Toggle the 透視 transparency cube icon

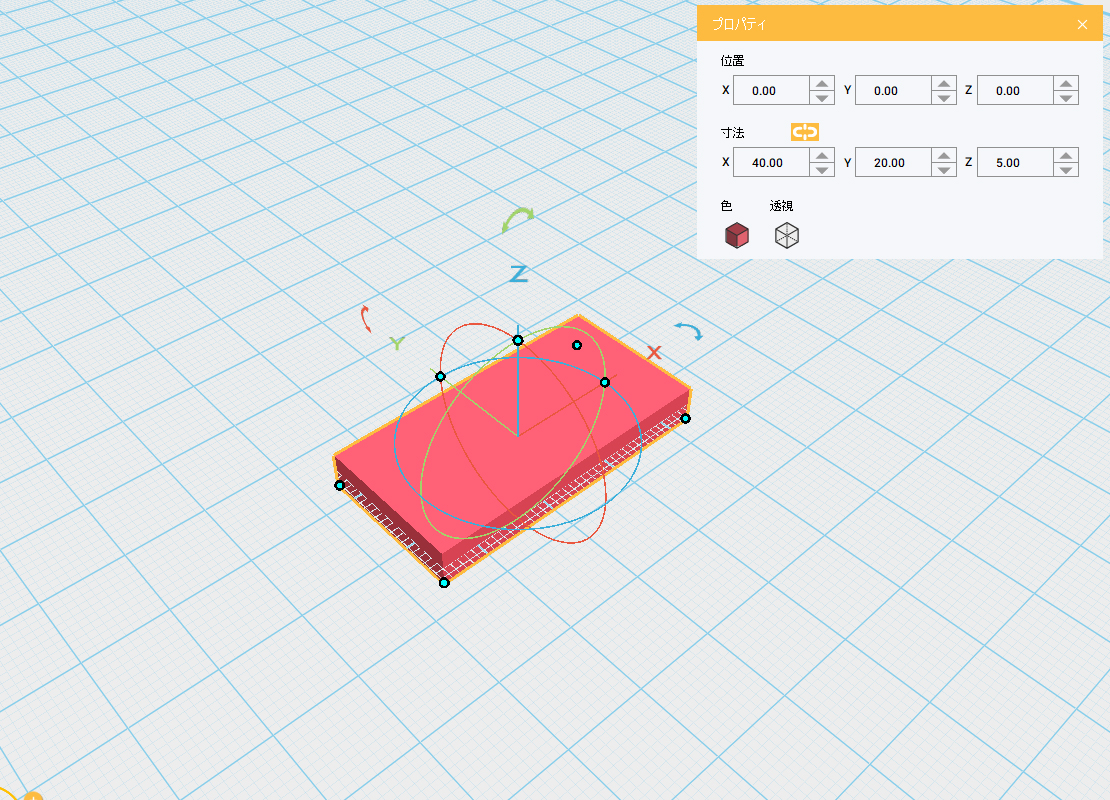(x=787, y=236)
